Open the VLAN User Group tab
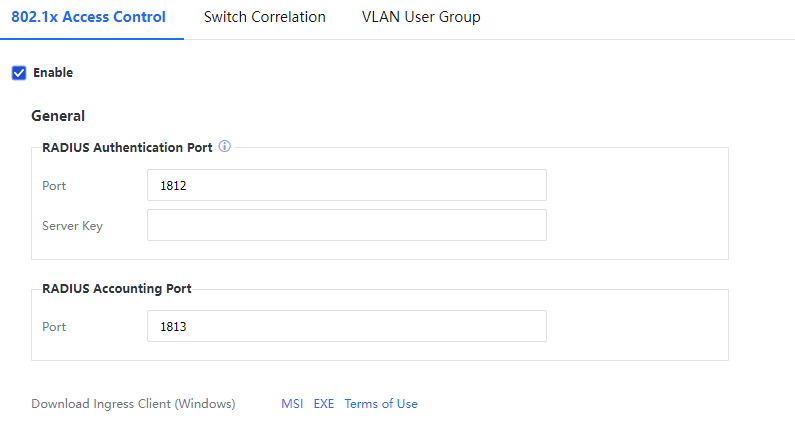The image size is (795, 431). (421, 17)
